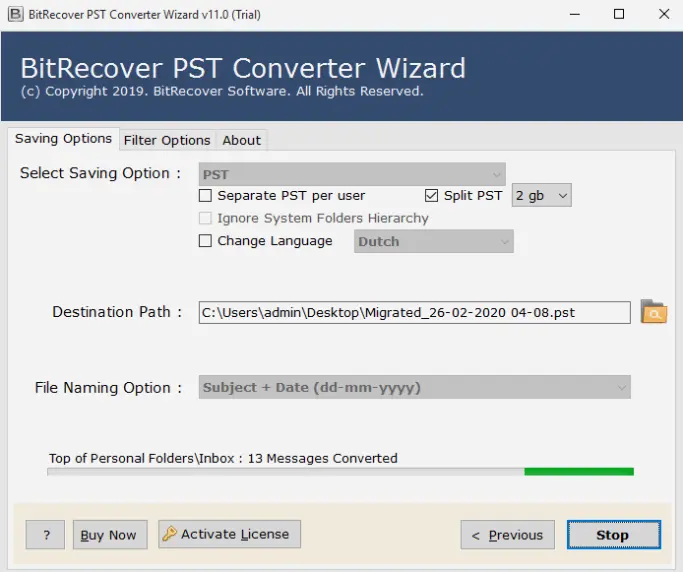Enable Separate PST per user checkbox
683x572 pixels.
pos(206,196)
